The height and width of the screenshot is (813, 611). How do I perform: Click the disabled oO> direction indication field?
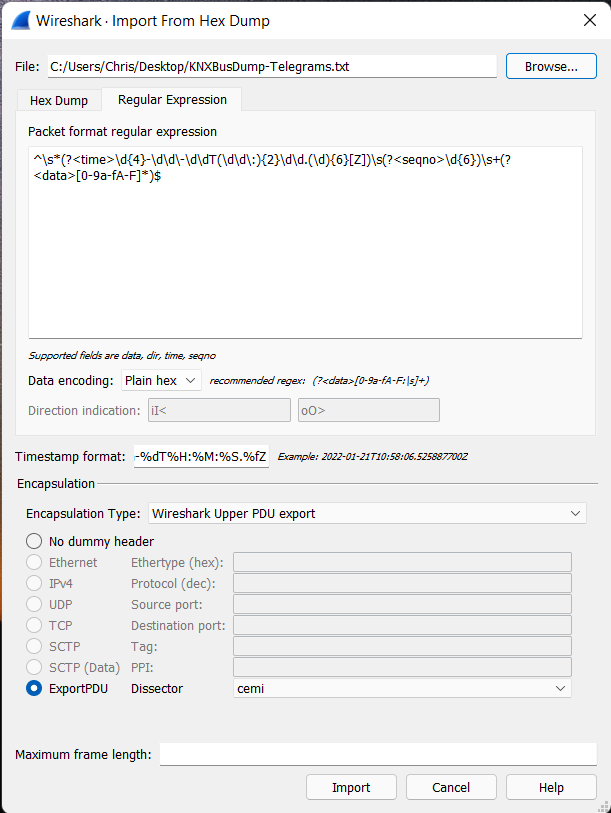tap(369, 410)
